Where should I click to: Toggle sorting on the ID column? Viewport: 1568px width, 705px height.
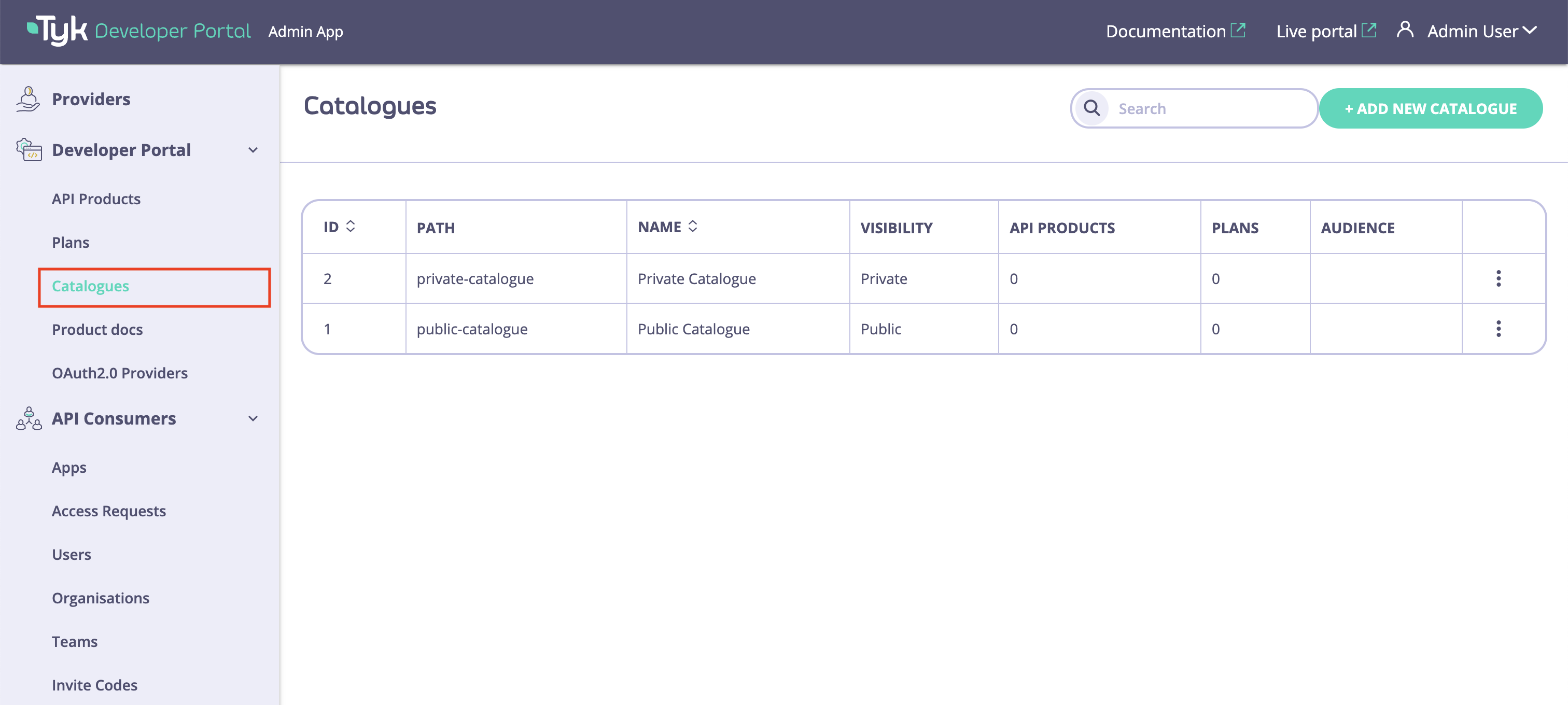[x=350, y=225]
